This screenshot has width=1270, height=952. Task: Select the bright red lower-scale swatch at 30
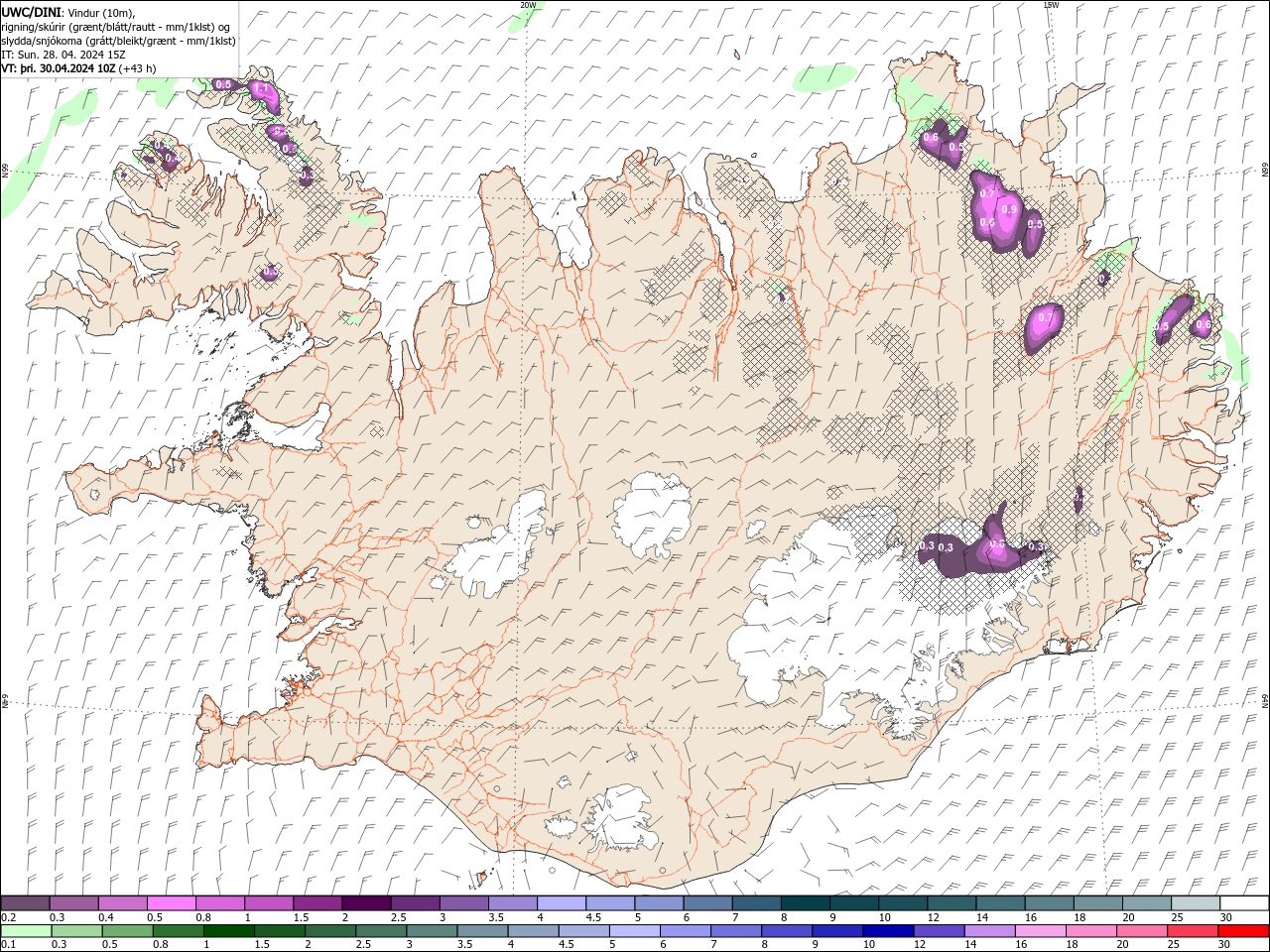click(1242, 931)
